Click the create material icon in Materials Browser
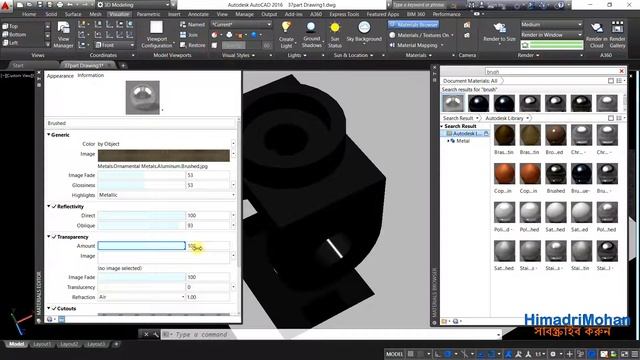 [x=456, y=321]
